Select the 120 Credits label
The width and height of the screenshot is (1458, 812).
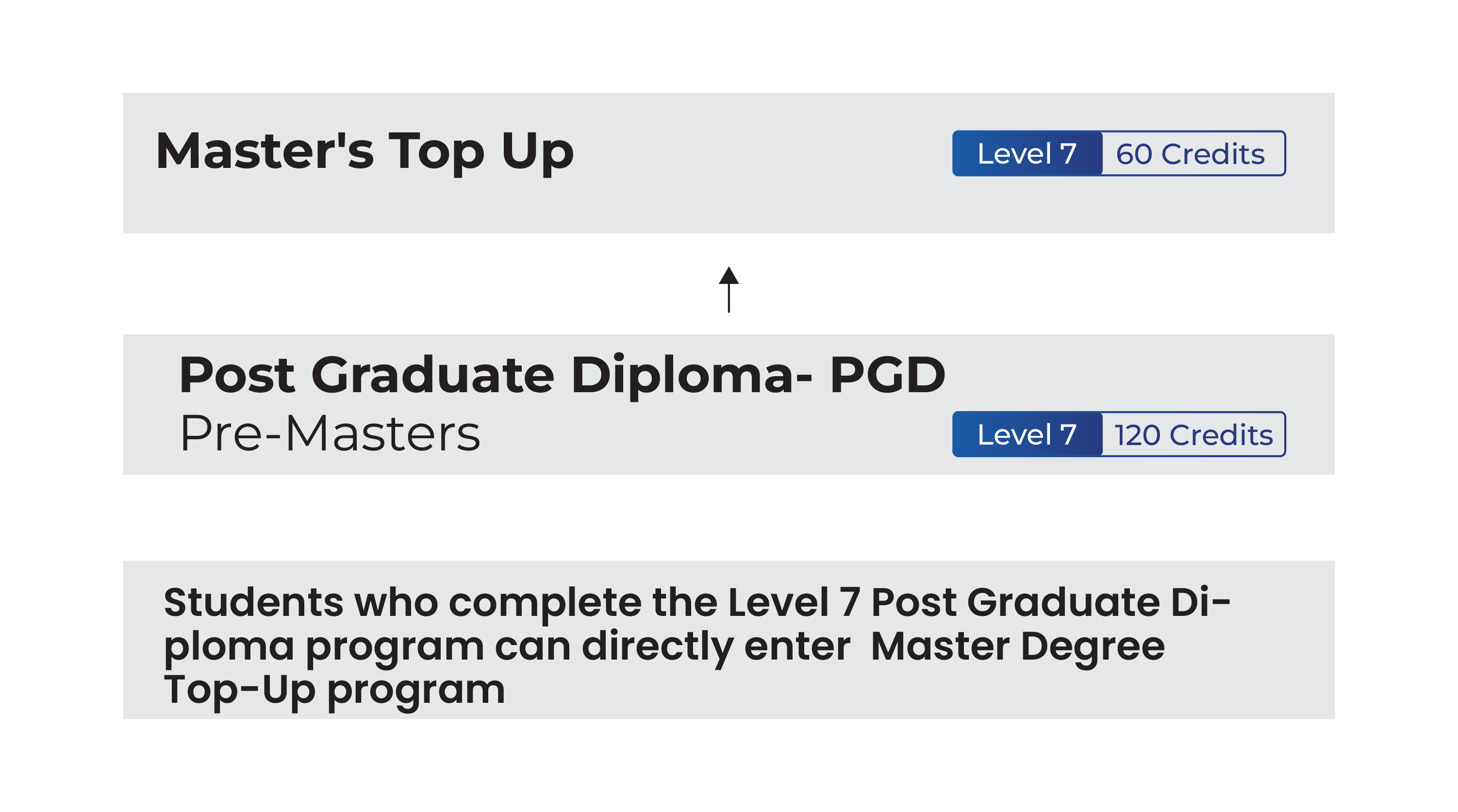[x=1193, y=434]
